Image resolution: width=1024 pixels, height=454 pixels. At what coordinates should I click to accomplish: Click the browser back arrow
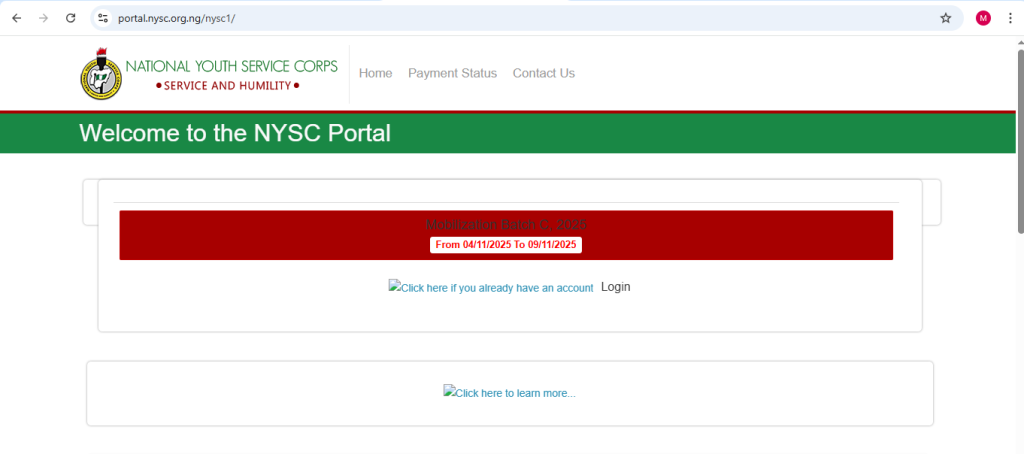[x=16, y=18]
